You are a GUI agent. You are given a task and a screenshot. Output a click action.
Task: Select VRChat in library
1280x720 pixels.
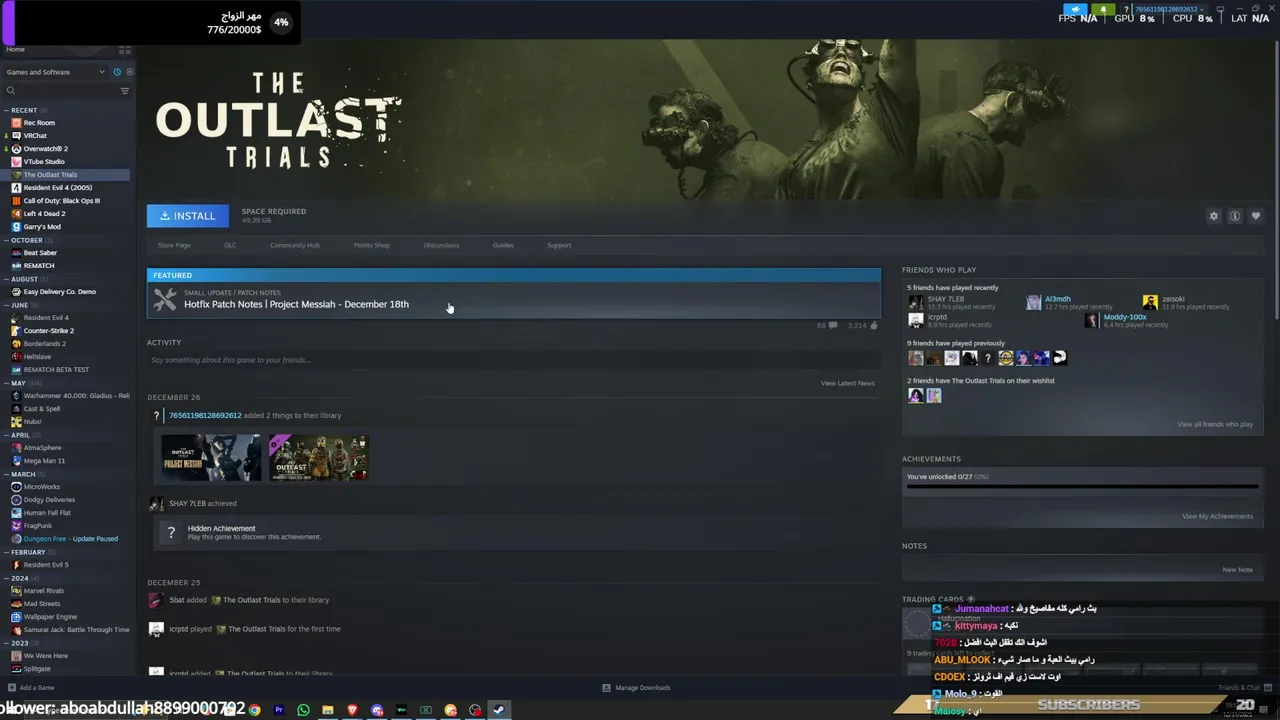(35, 136)
